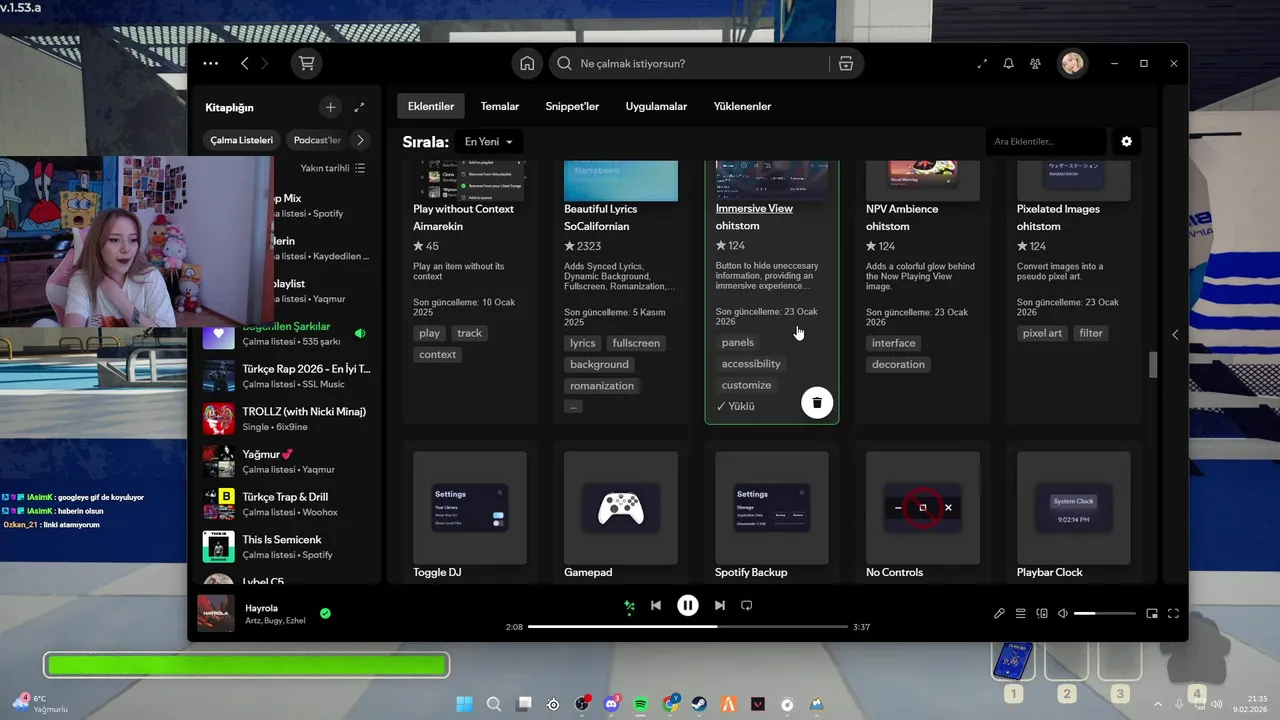Go to Home via the house icon

[527, 63]
